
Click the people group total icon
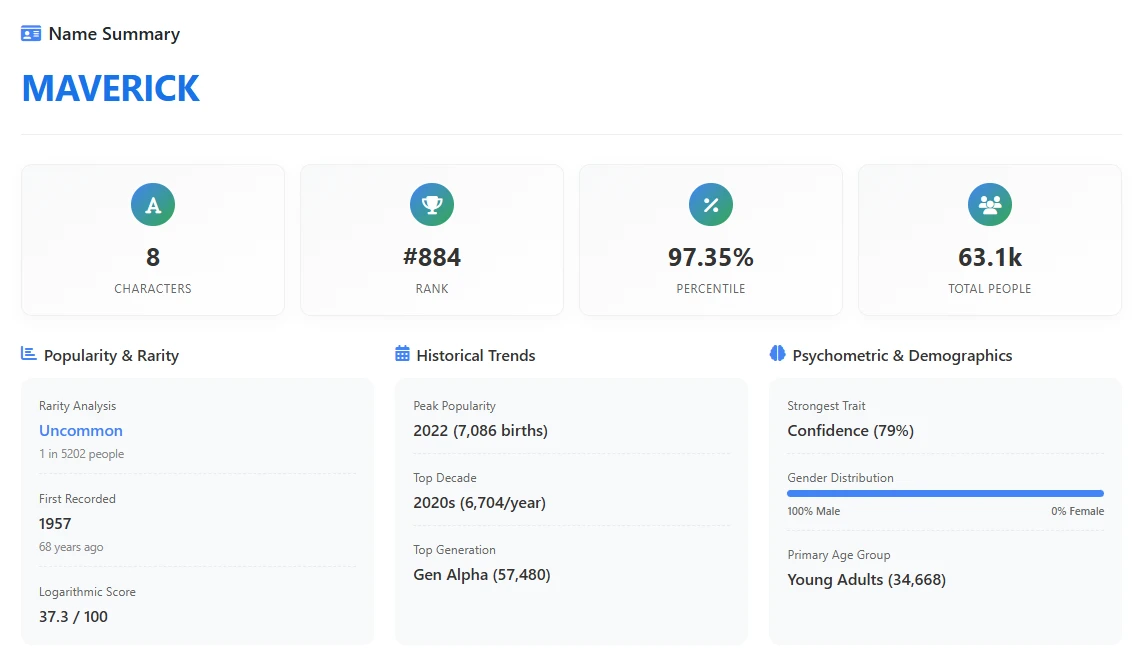(990, 205)
